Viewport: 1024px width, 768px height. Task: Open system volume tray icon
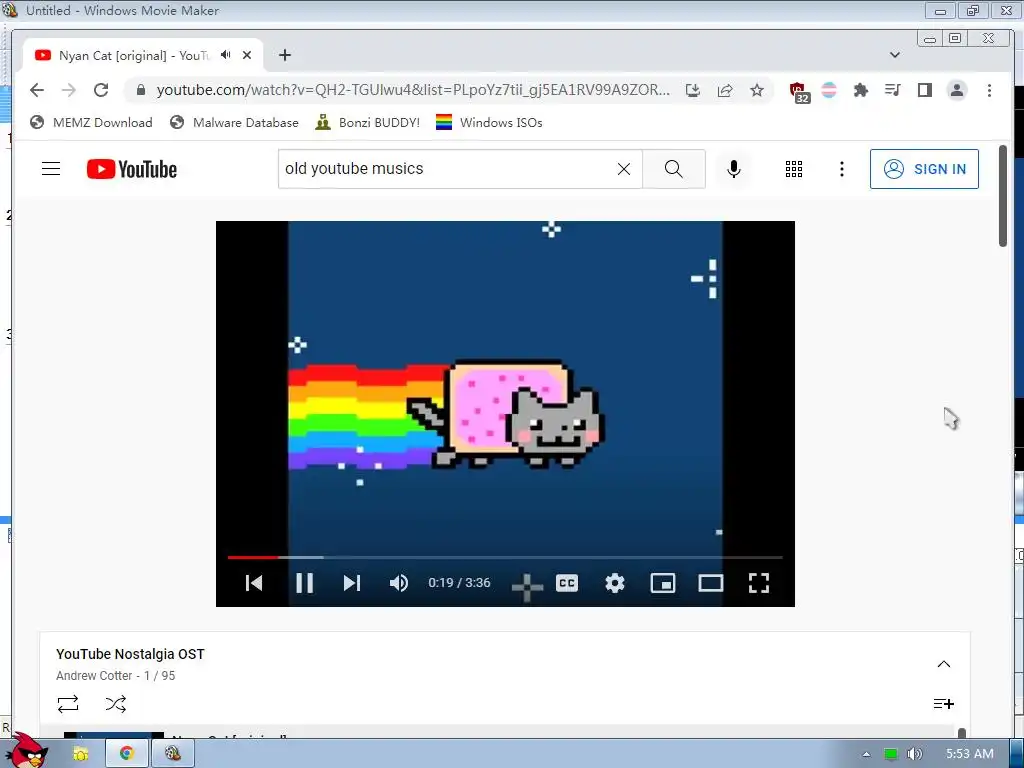914,754
